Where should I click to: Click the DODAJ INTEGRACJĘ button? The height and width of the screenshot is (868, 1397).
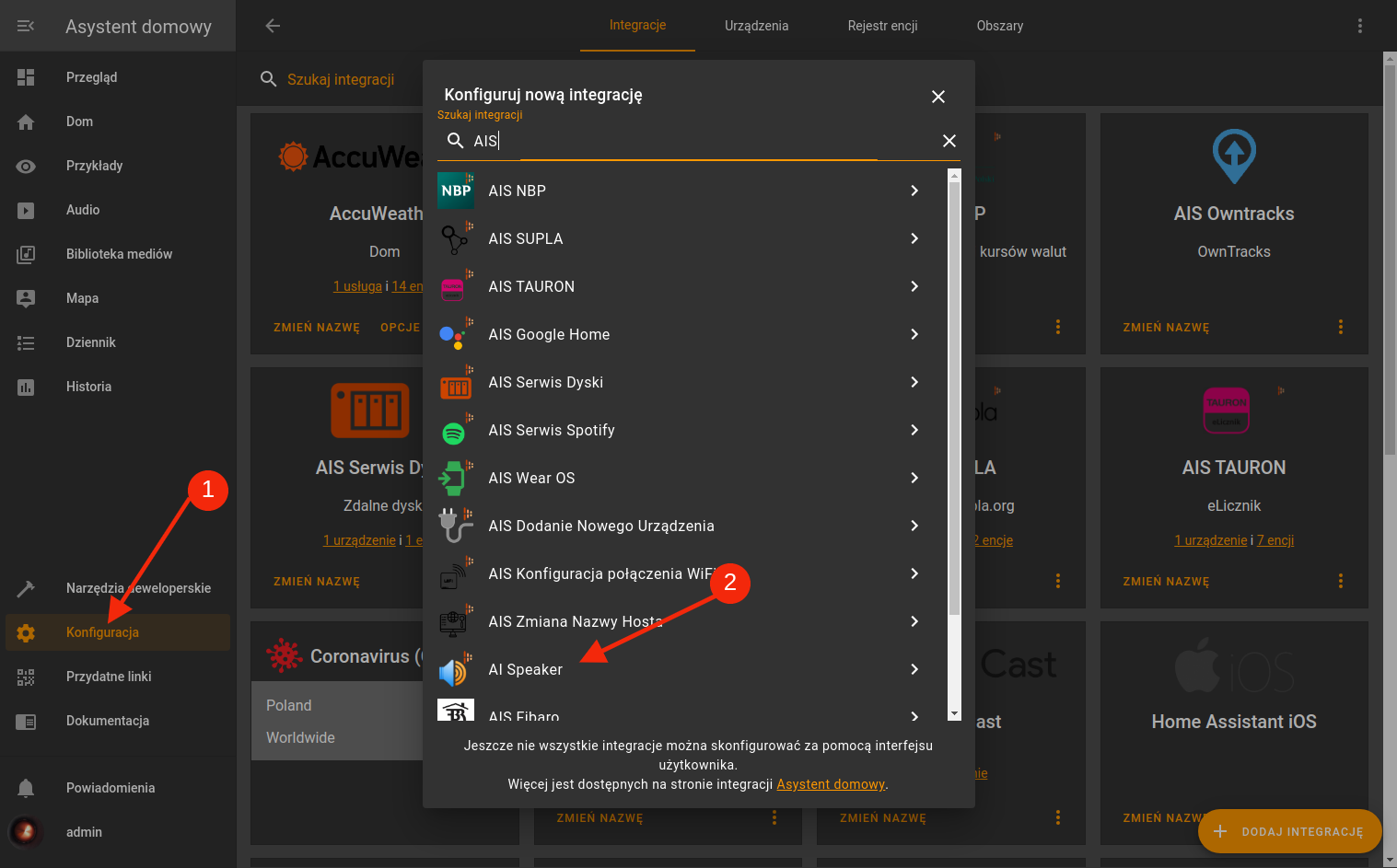click(x=1289, y=831)
